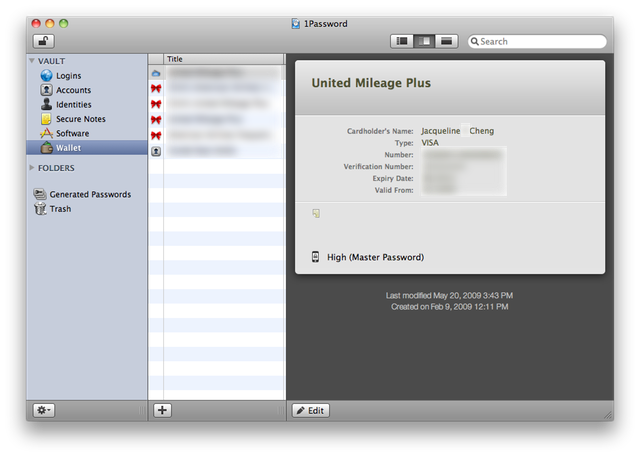Open the Logins category
Viewport: 640px width, 457px height.
pos(87,75)
